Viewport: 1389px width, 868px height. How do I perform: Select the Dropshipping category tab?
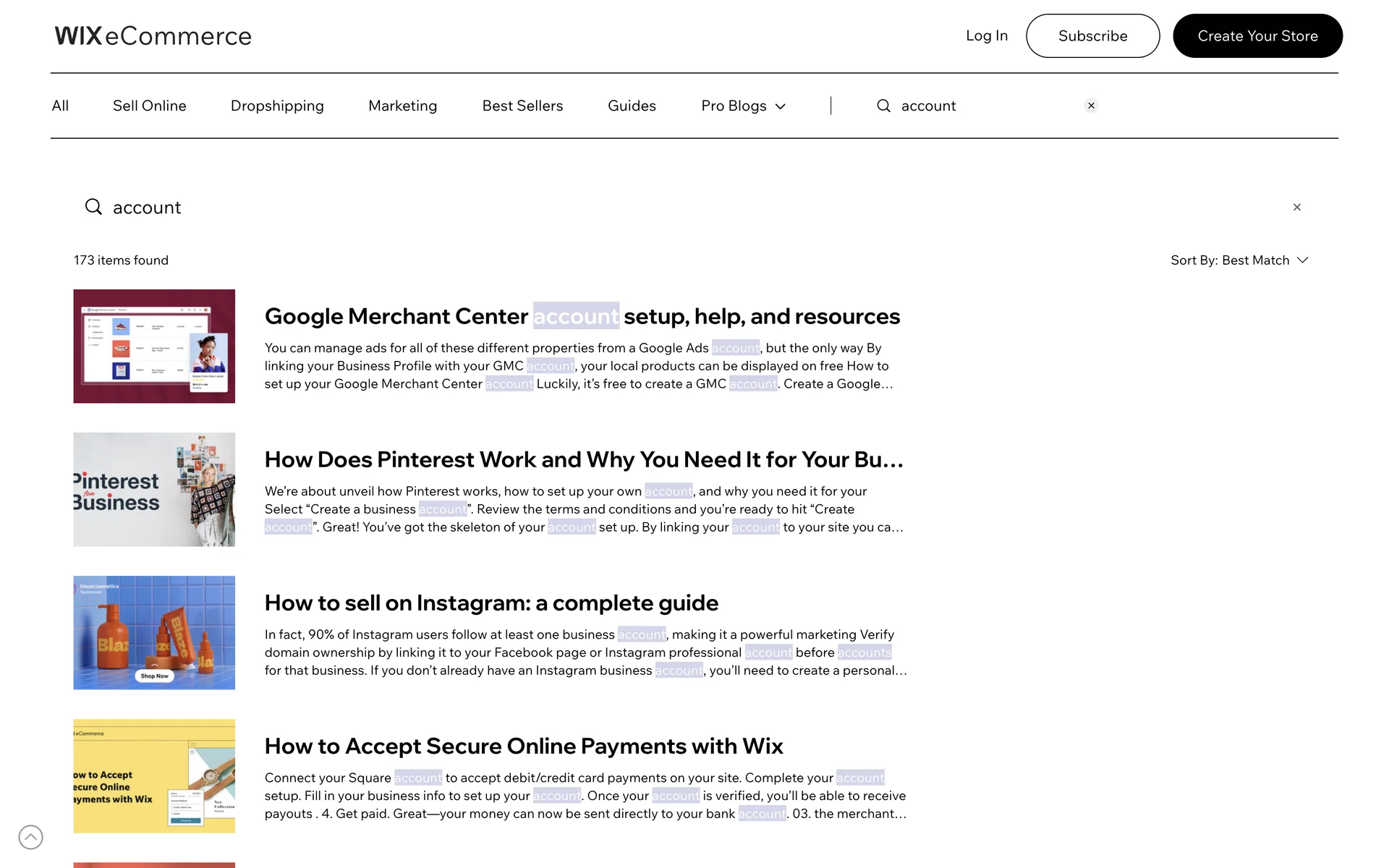pyautogui.click(x=277, y=106)
